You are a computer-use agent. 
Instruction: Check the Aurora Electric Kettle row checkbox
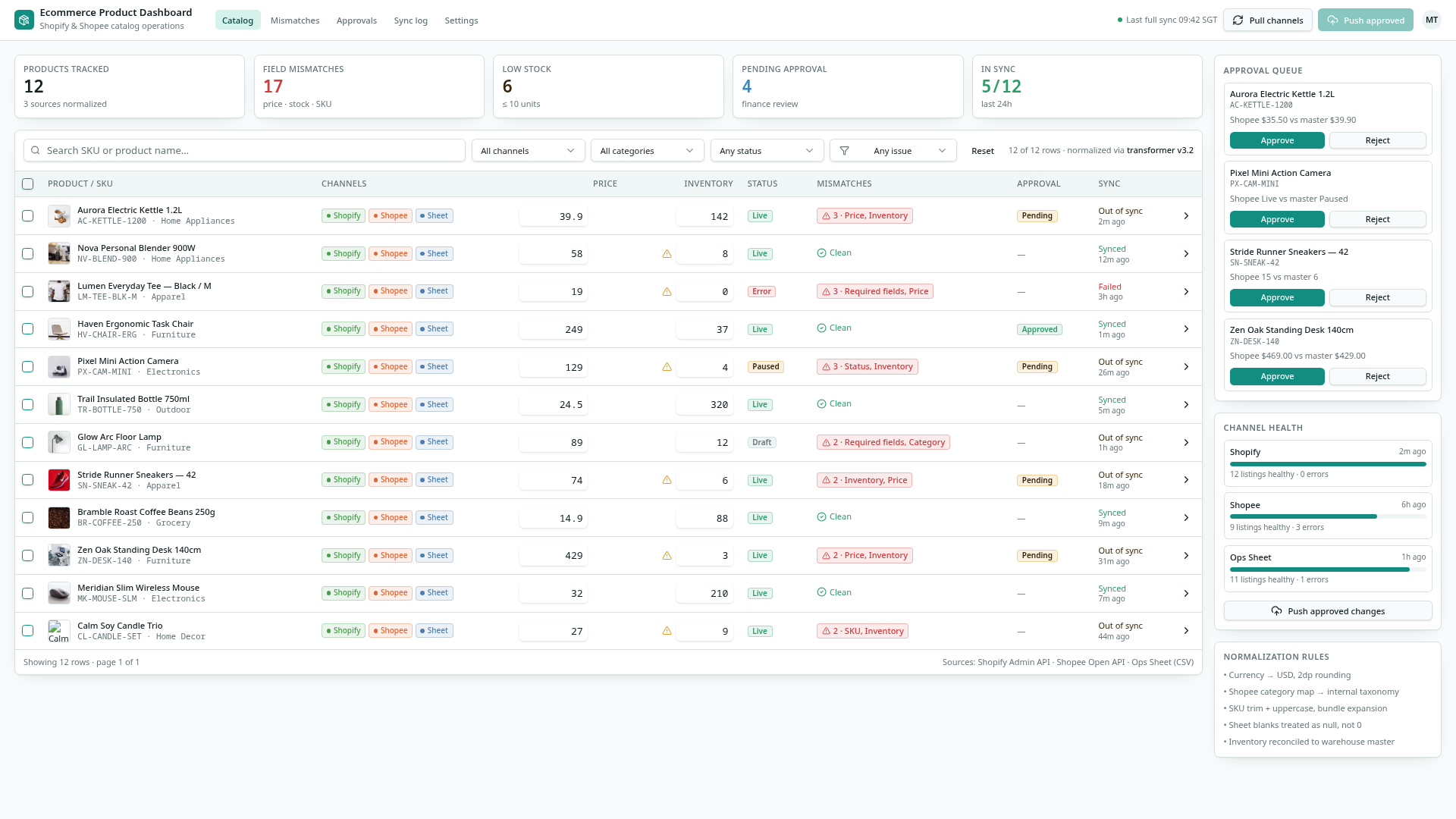pyautogui.click(x=28, y=216)
